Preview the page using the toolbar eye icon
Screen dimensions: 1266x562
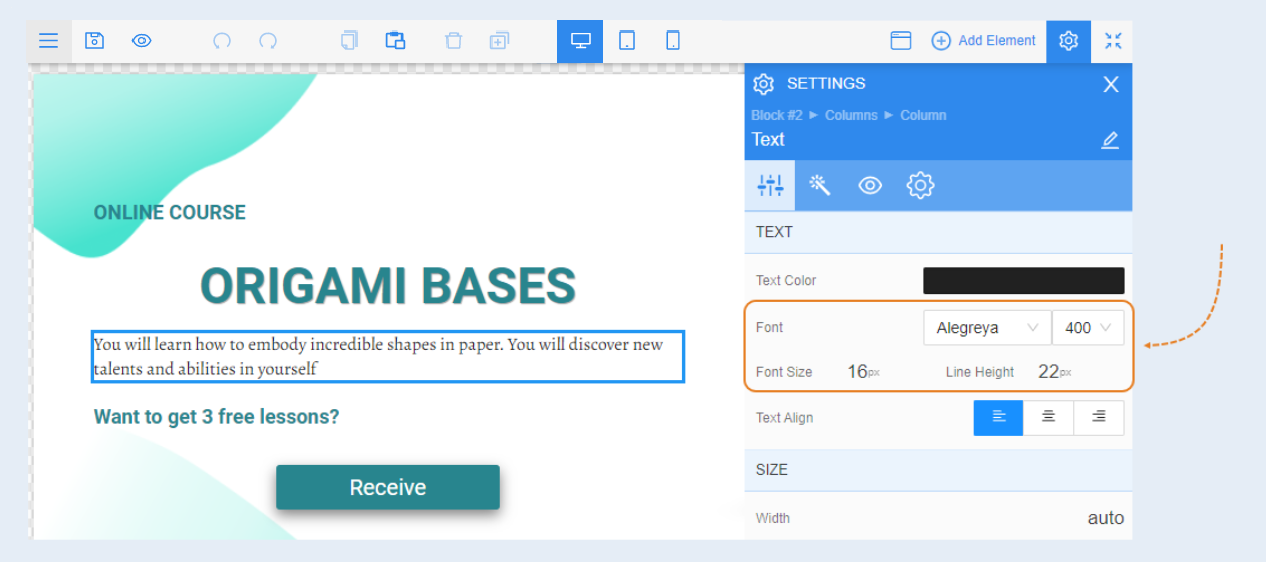pyautogui.click(x=142, y=41)
